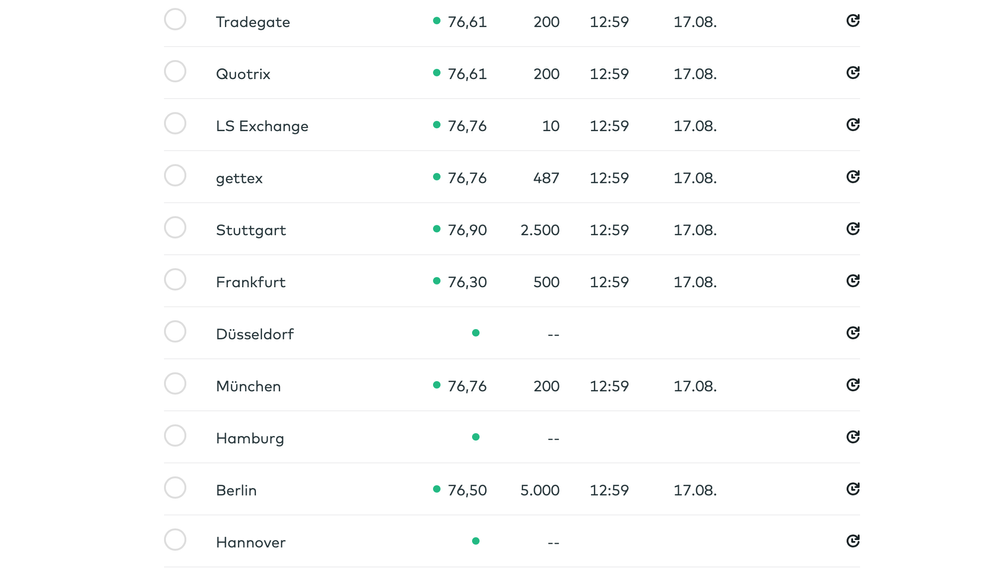The image size is (999, 568).
Task: Select Tradegate as trading venue
Action: point(175,20)
